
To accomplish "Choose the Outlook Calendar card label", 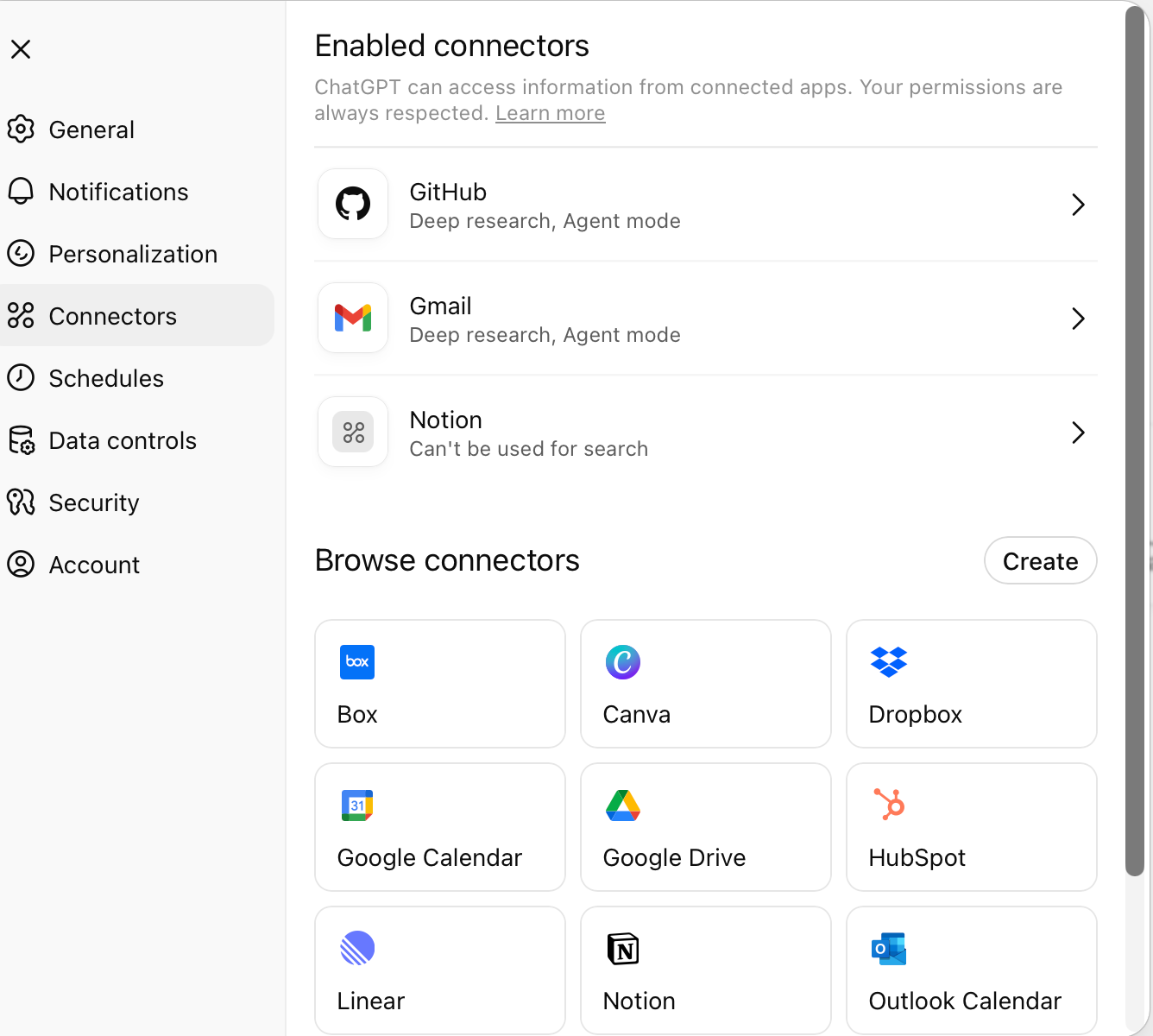I will [965, 1001].
